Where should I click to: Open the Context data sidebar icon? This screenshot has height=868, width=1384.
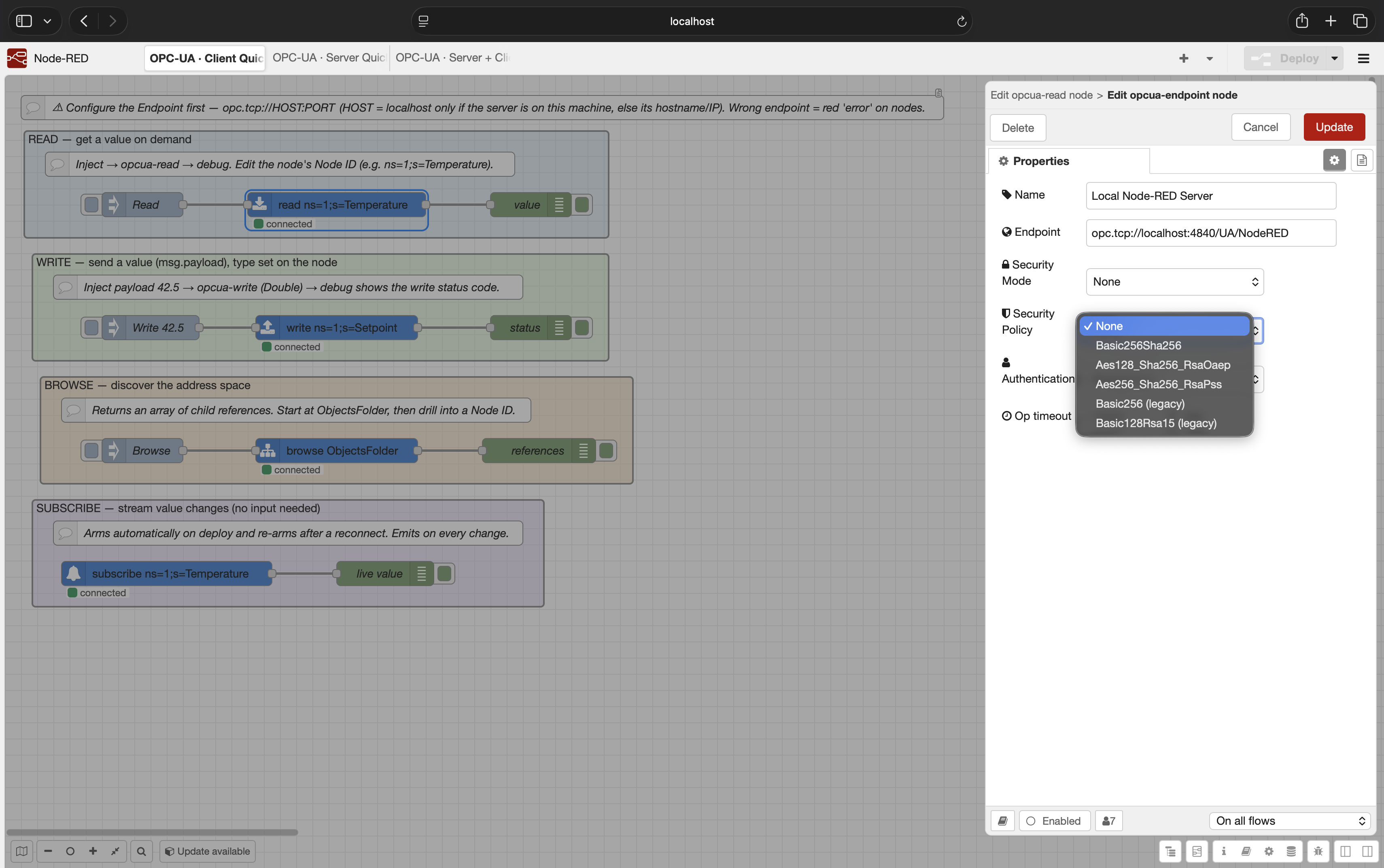coord(1291,851)
